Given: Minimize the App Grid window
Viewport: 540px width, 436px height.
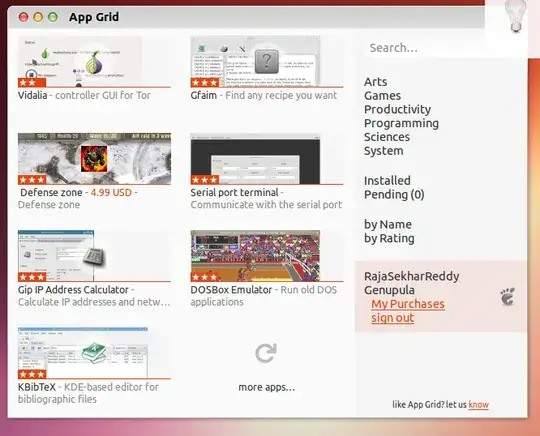Looking at the screenshot, I should [38, 17].
